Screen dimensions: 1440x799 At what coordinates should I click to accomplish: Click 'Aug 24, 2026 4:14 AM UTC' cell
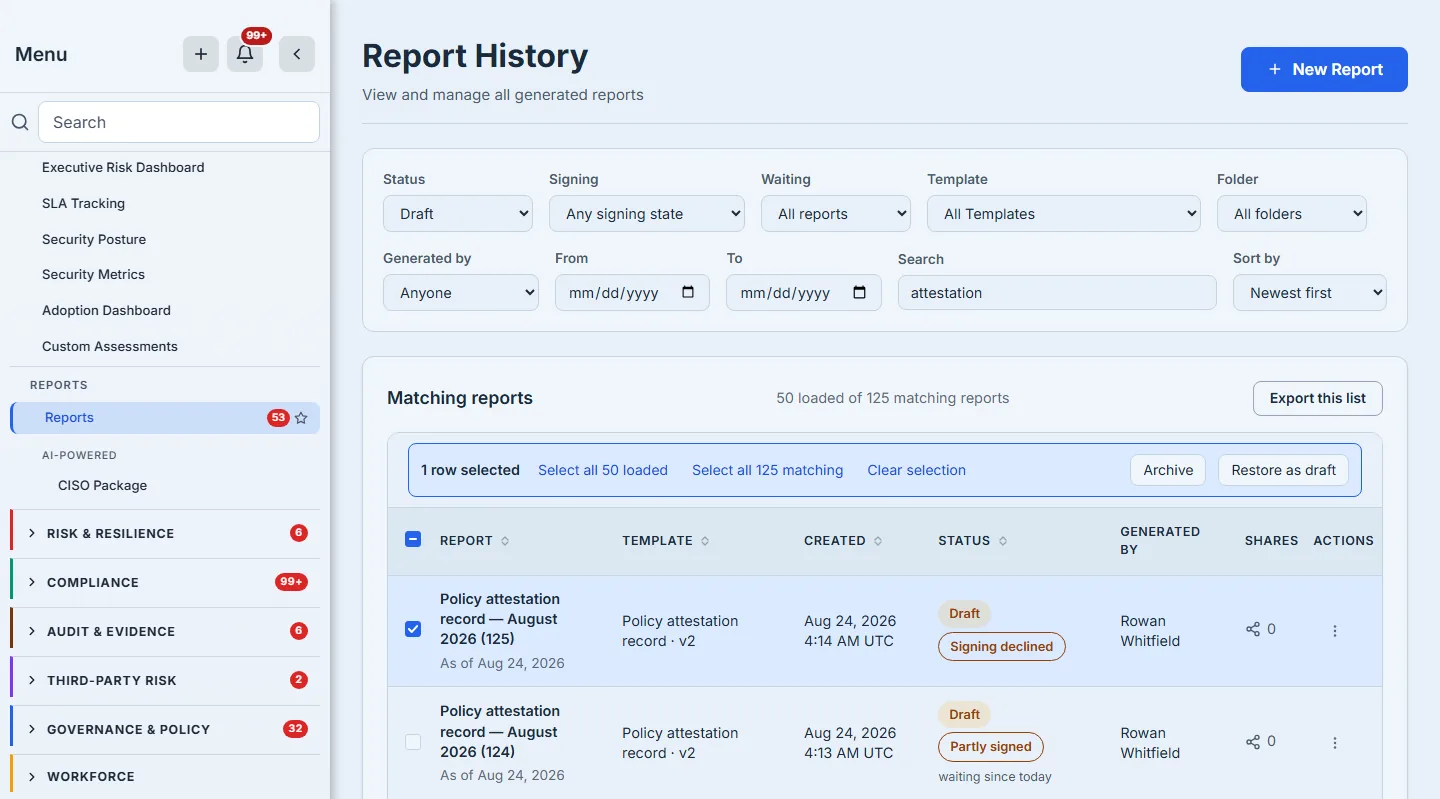[x=850, y=631]
